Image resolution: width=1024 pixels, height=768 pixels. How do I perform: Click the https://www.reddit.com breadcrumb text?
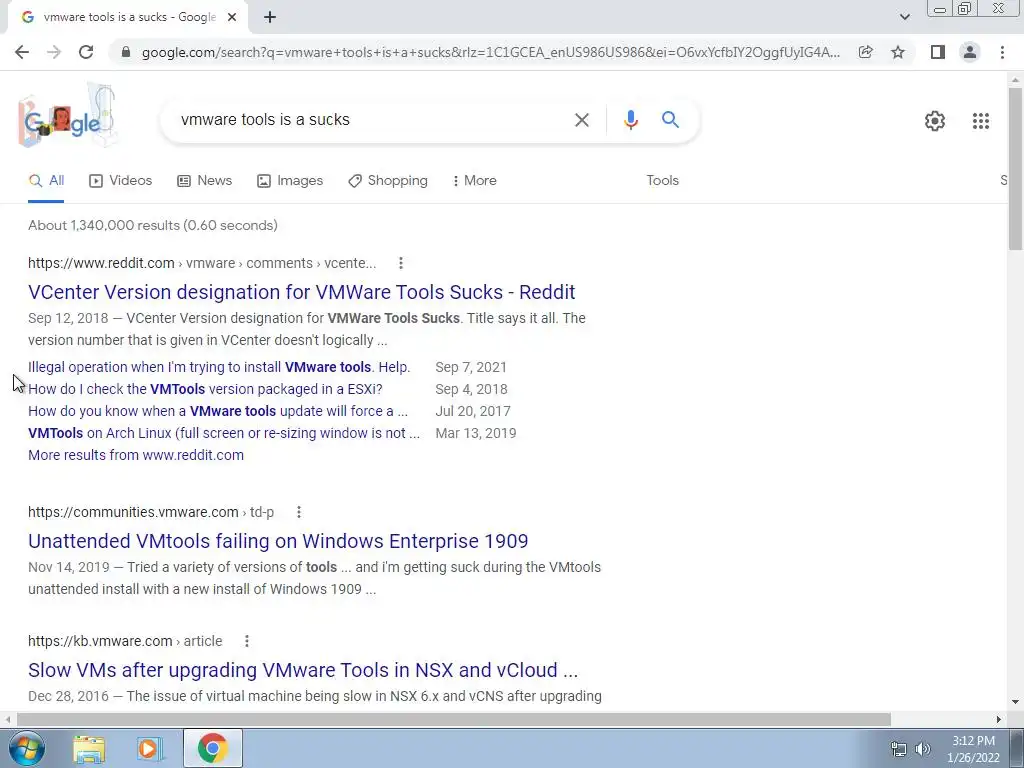click(x=101, y=263)
